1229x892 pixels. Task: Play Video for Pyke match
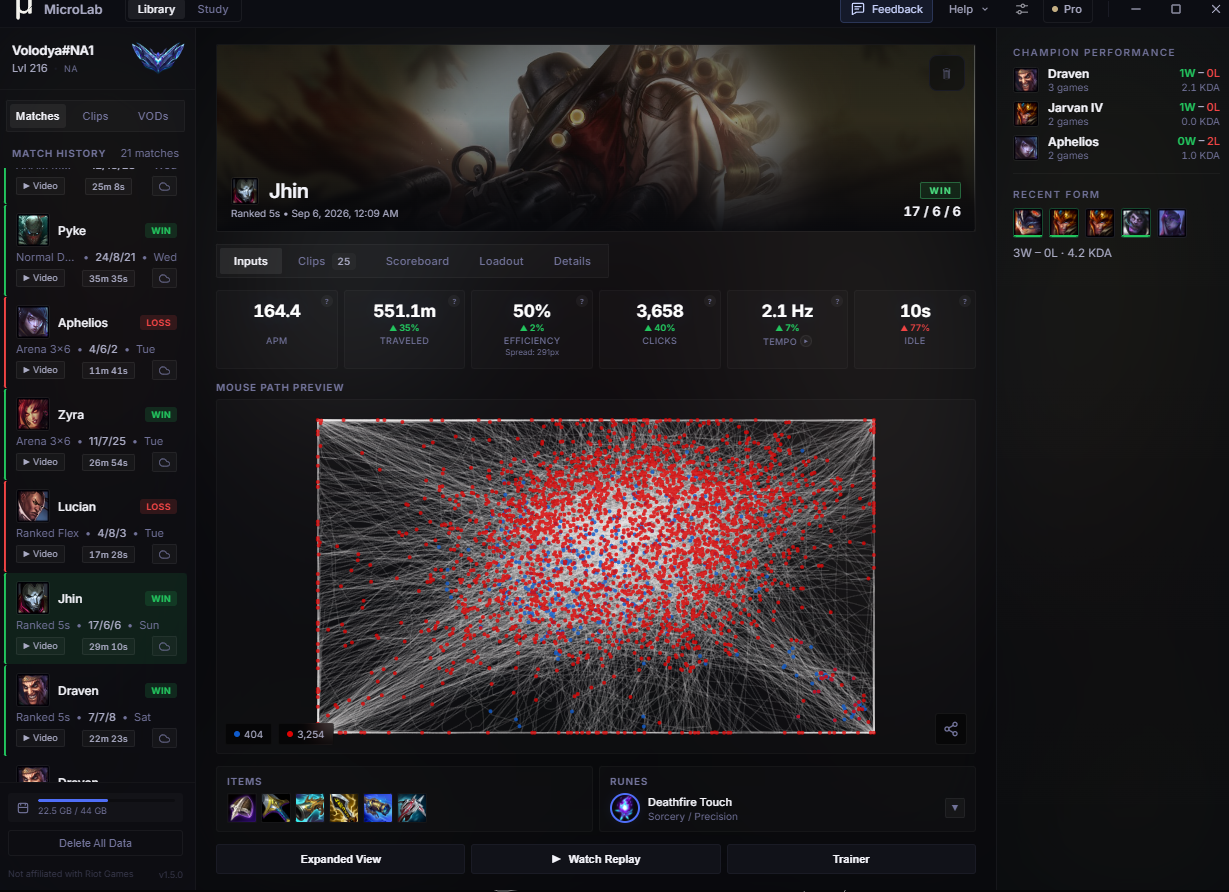click(41, 278)
